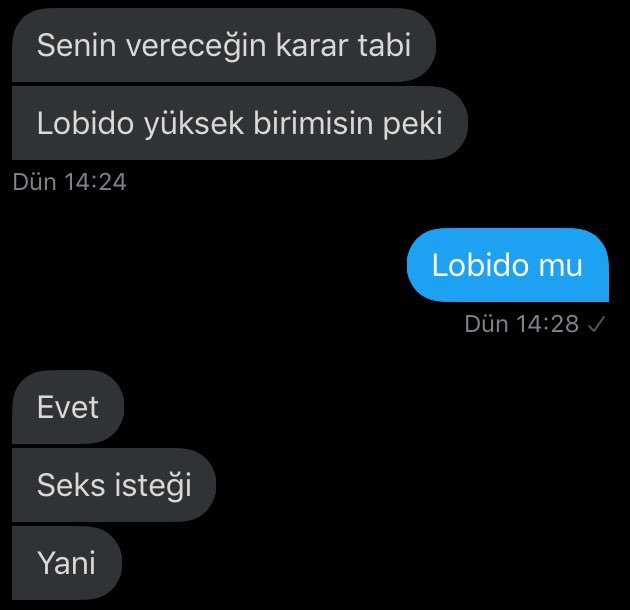Viewport: 630px width, 610px height.
Task: Tap the word "vereceğin" in the top message
Action: click(x=196, y=47)
